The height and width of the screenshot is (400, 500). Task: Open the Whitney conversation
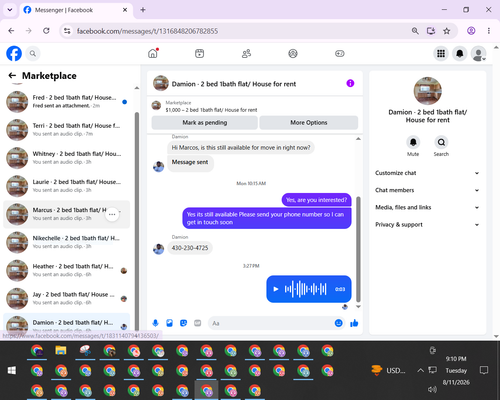[67, 158]
